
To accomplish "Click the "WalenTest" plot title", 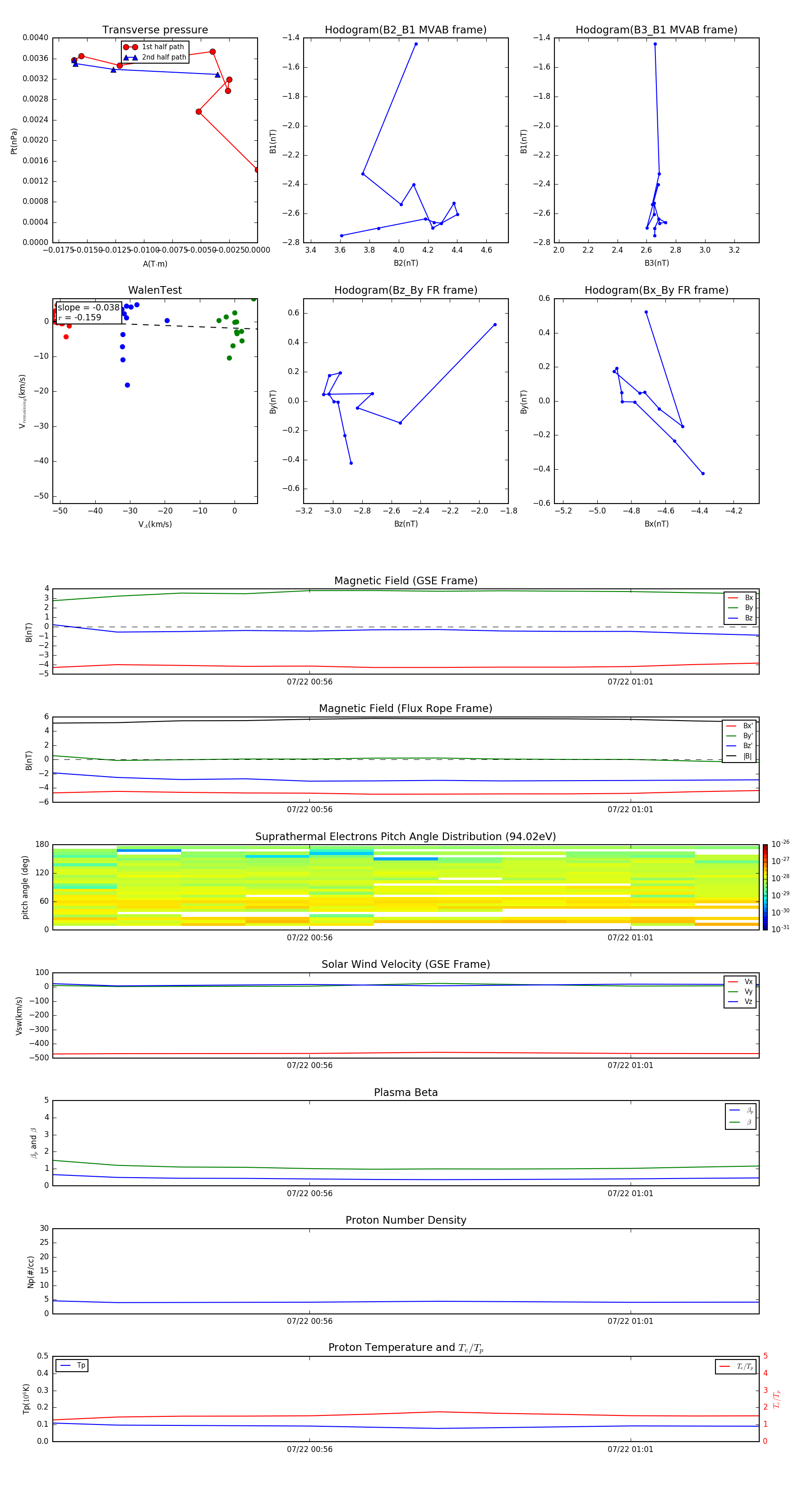I will [x=155, y=290].
